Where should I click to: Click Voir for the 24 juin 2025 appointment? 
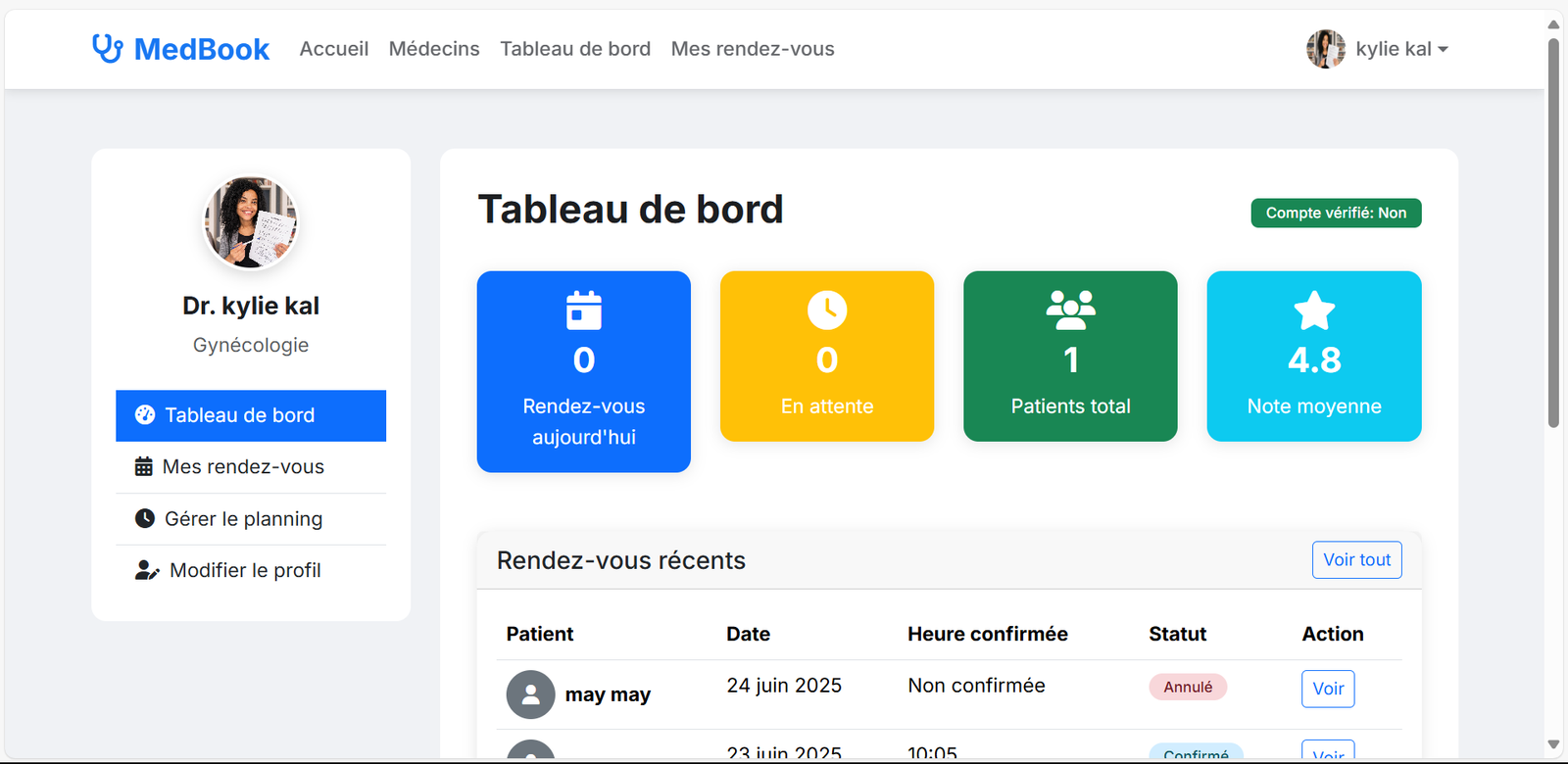pyautogui.click(x=1328, y=689)
